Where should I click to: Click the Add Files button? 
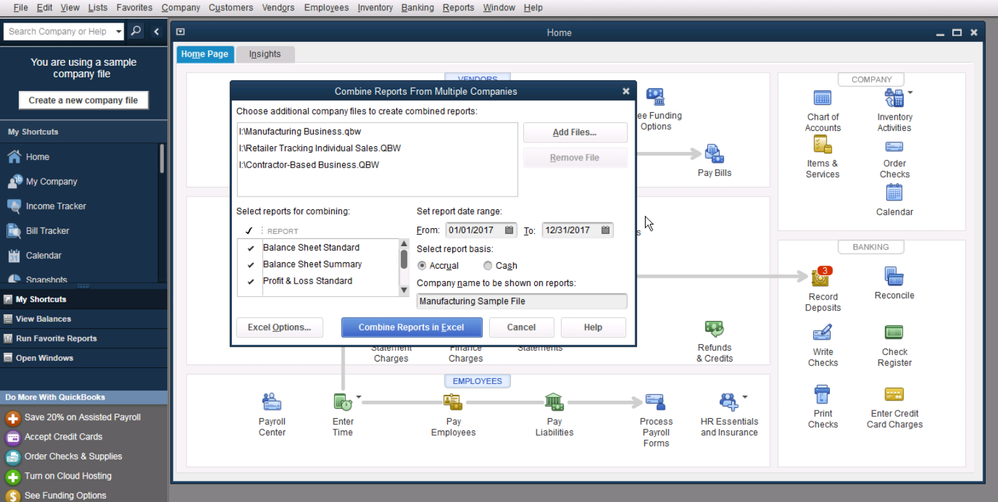click(575, 132)
